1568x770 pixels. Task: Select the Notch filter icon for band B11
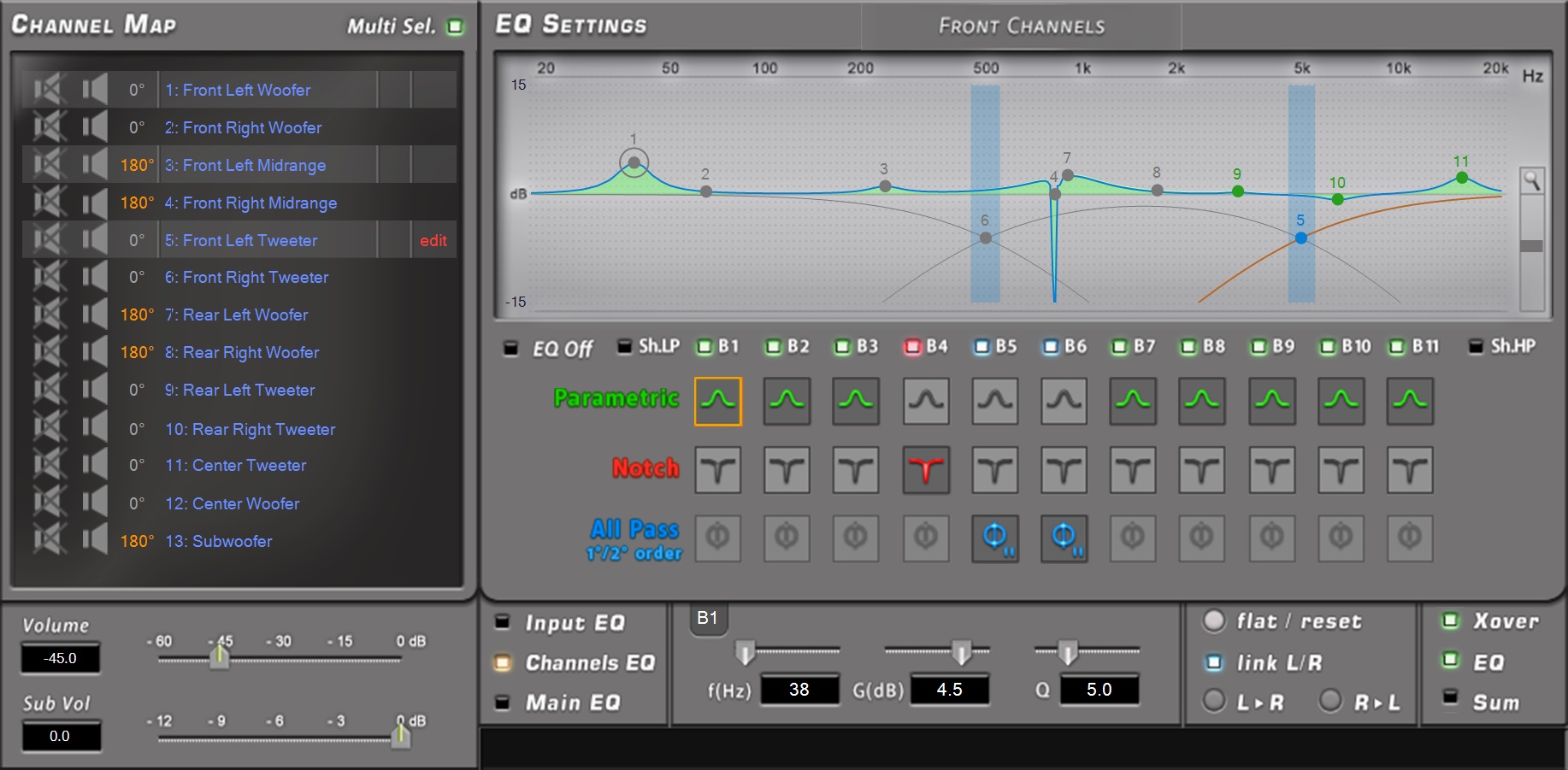coord(1410,470)
